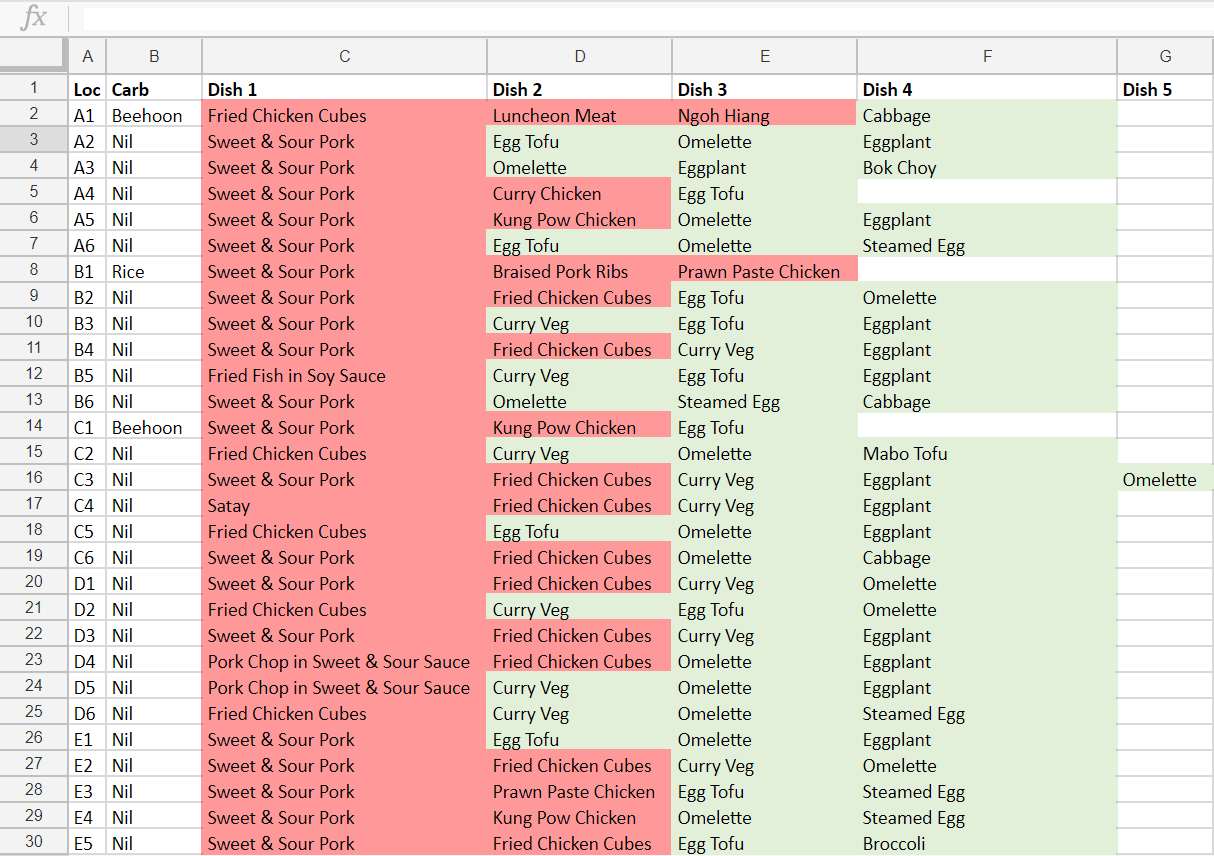Select the Broccoli cell
The image size is (1214, 856).
tap(986, 844)
